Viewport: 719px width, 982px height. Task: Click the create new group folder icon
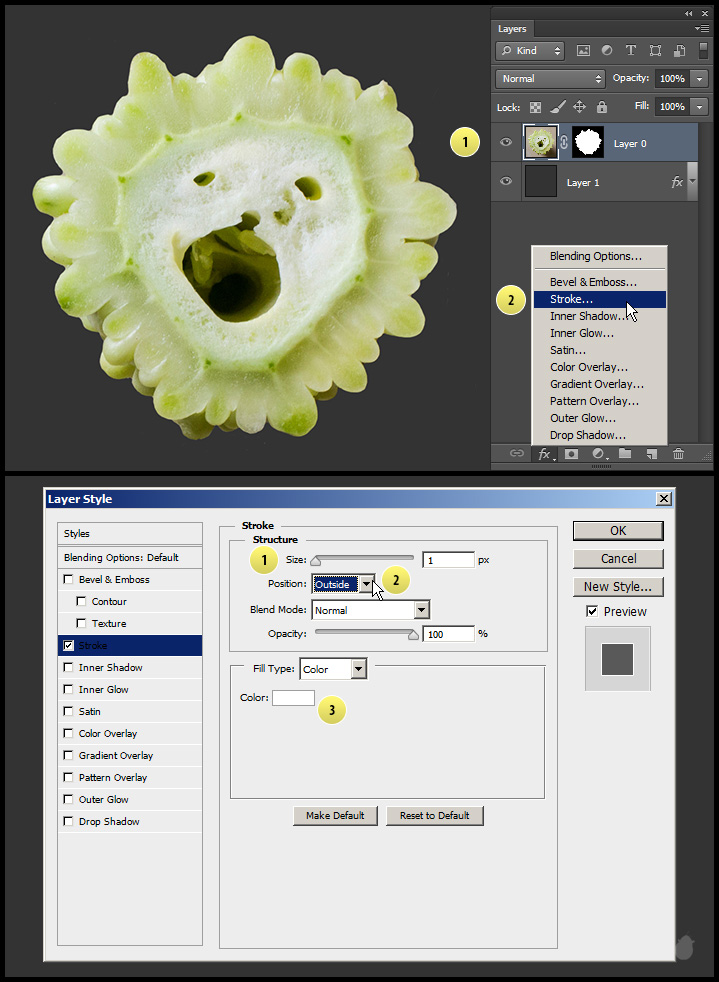(625, 454)
